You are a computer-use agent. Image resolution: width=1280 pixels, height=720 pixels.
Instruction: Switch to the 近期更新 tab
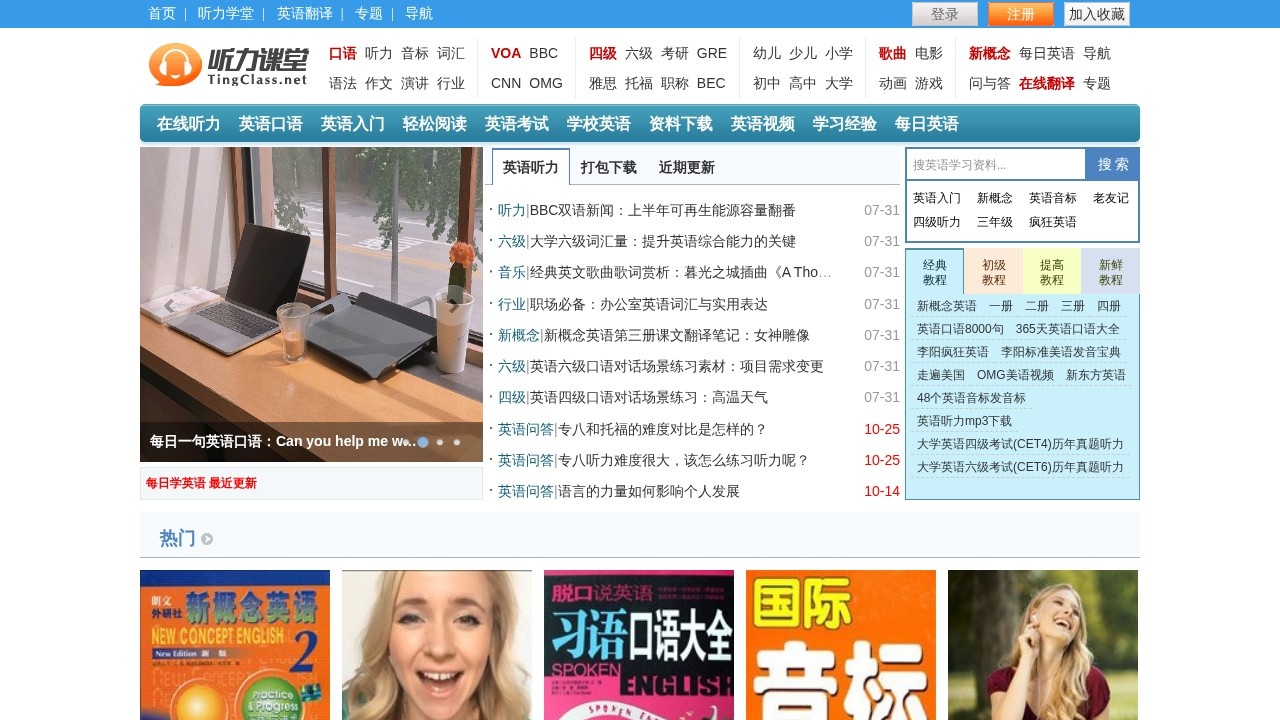click(x=686, y=168)
